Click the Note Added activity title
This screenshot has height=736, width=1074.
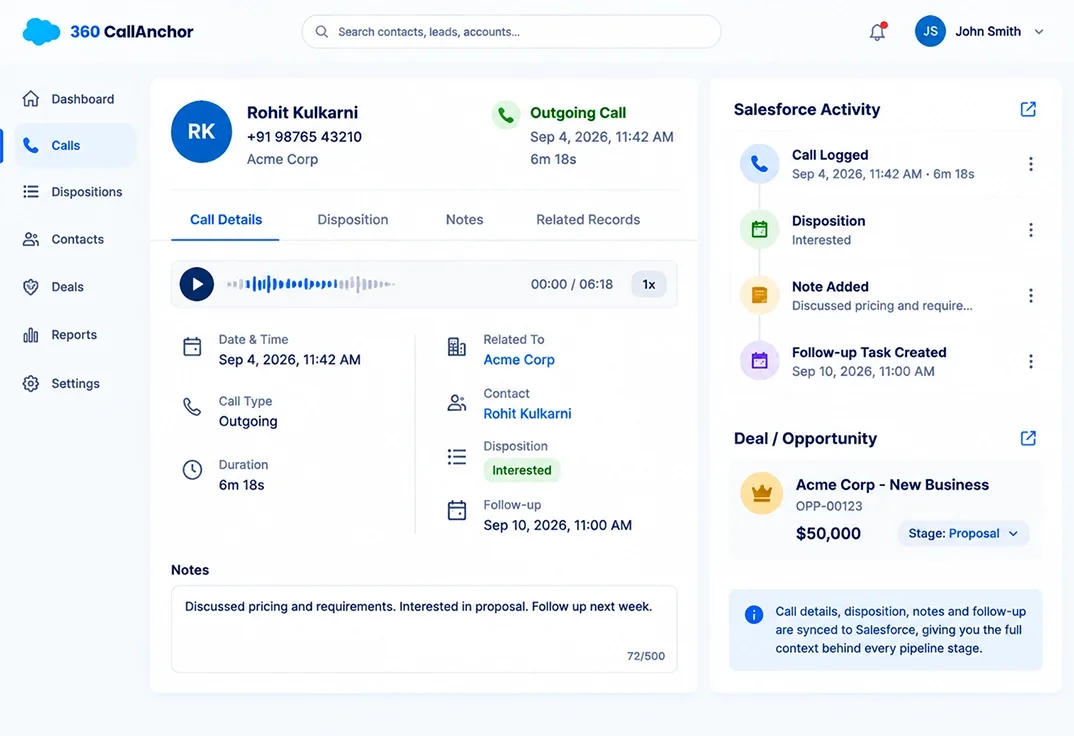(x=830, y=286)
